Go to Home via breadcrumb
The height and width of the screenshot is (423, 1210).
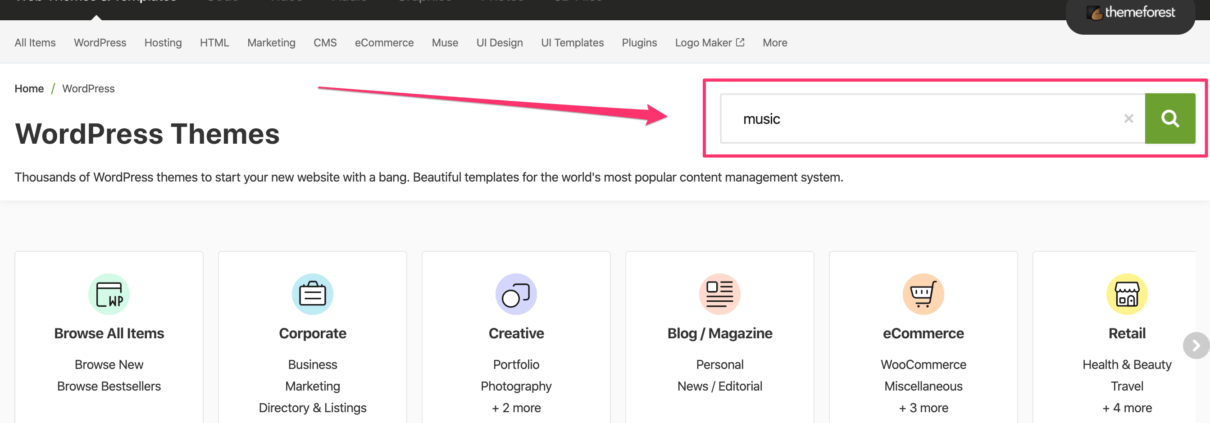click(x=29, y=89)
